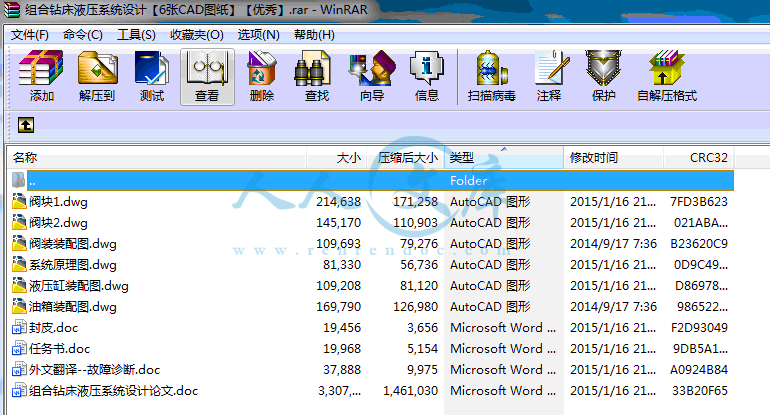Select file name 阀装装配图.dwg

73,244
